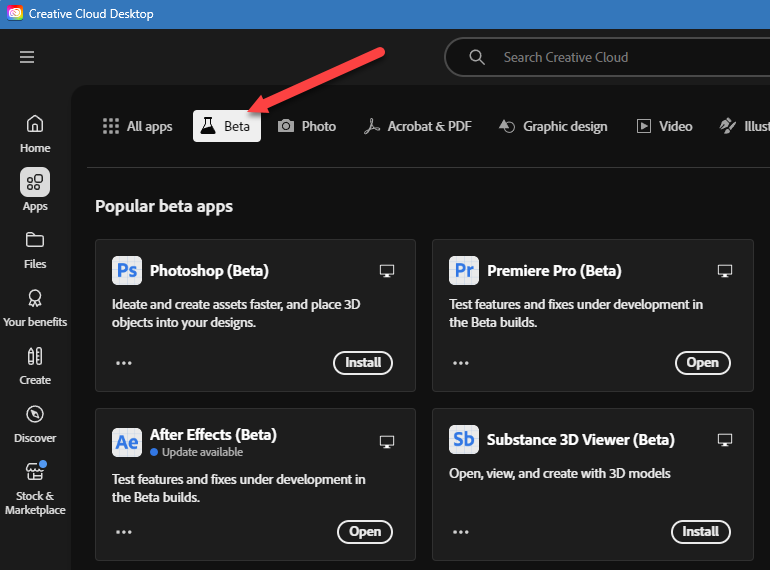770x570 pixels.
Task: Switch to the All apps tab
Action: [x=138, y=126]
